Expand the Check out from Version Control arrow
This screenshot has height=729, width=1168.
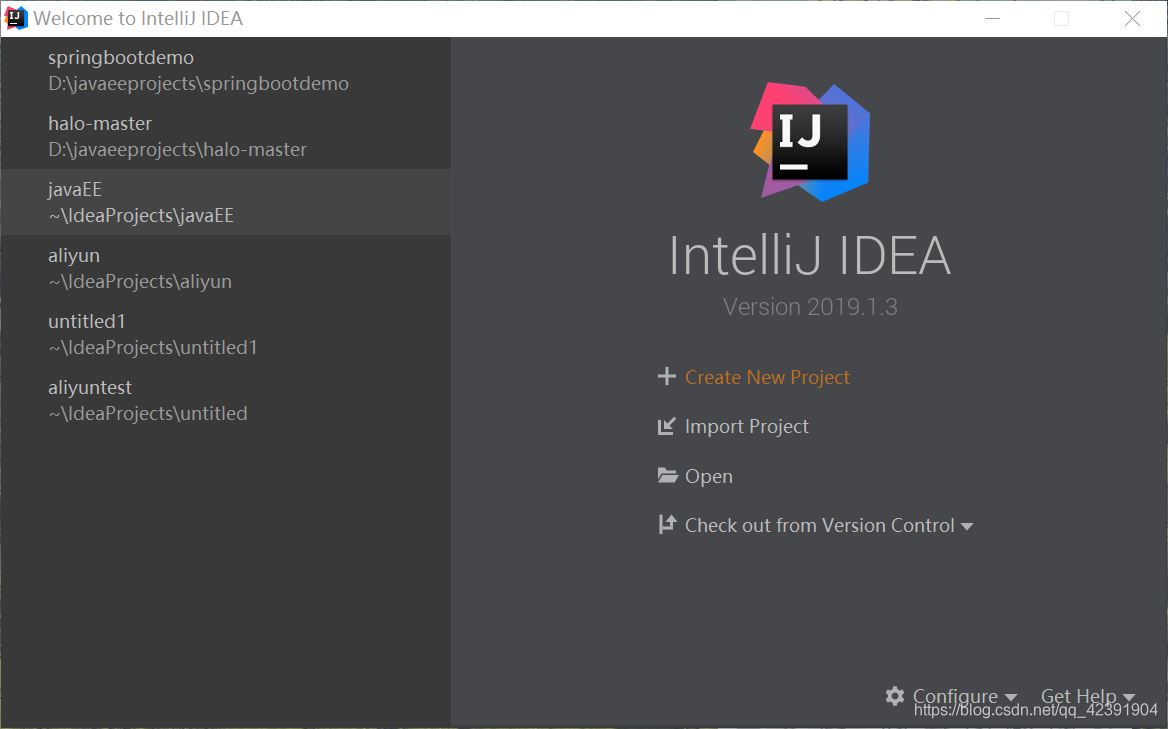(967, 526)
